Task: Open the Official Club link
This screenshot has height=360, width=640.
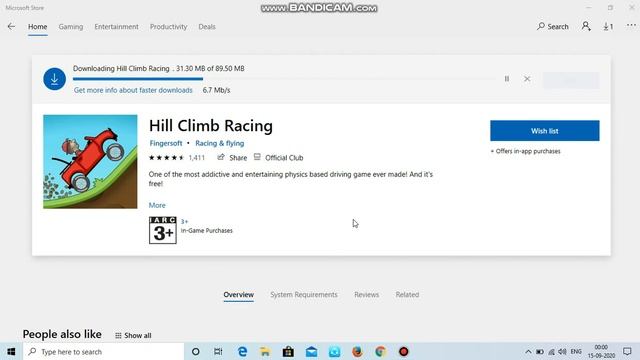Action: (x=279, y=158)
